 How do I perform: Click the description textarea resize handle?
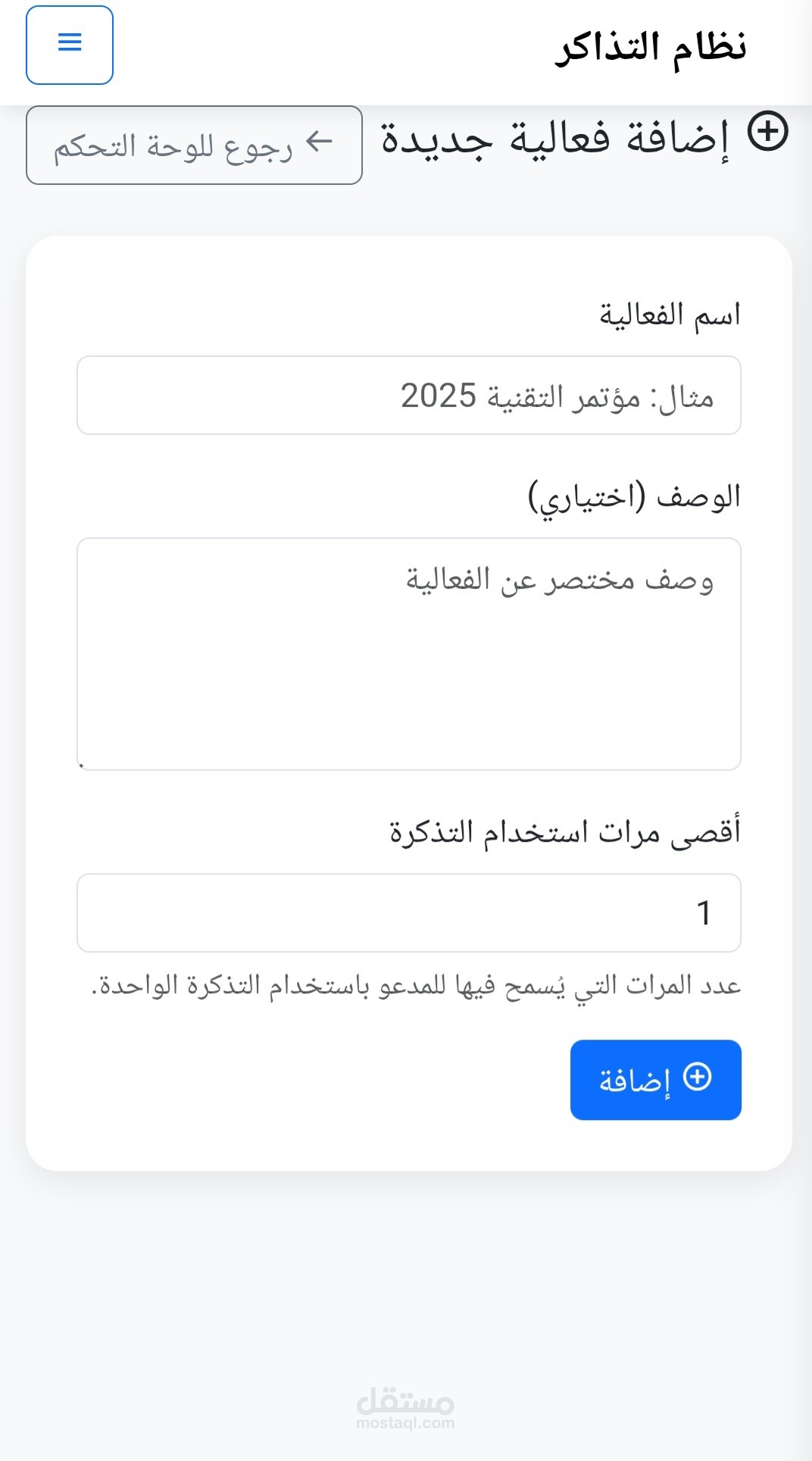click(x=82, y=765)
